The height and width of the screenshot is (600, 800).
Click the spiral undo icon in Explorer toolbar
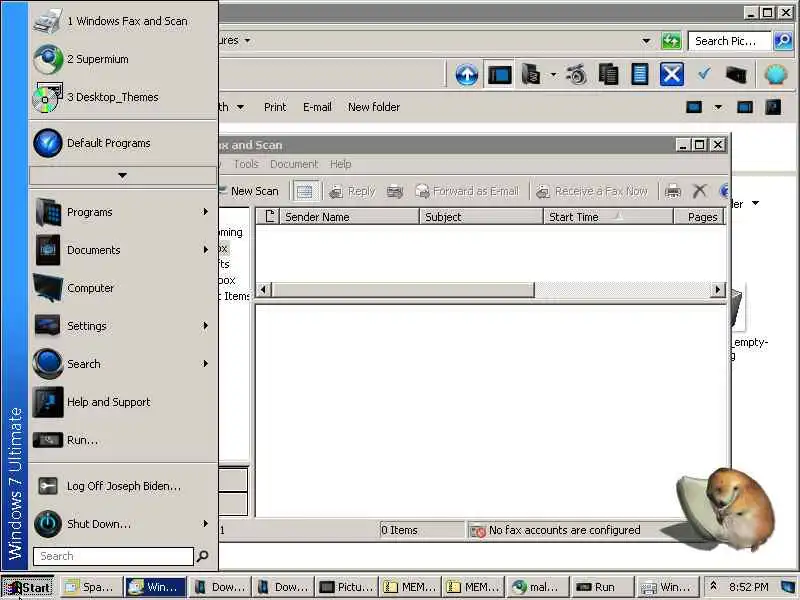pos(577,75)
